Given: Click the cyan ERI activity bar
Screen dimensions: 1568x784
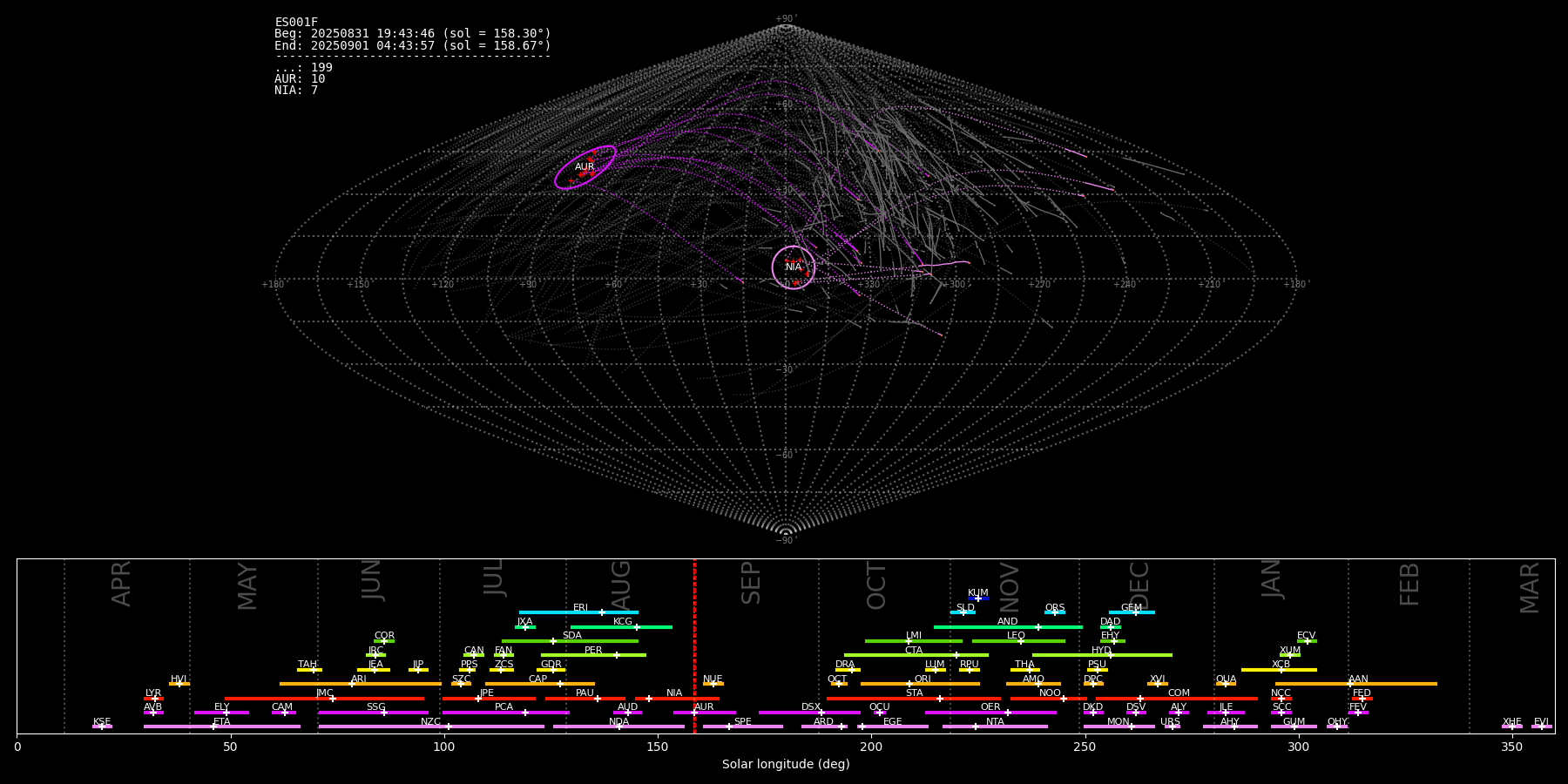Looking at the screenshot, I should tap(578, 612).
